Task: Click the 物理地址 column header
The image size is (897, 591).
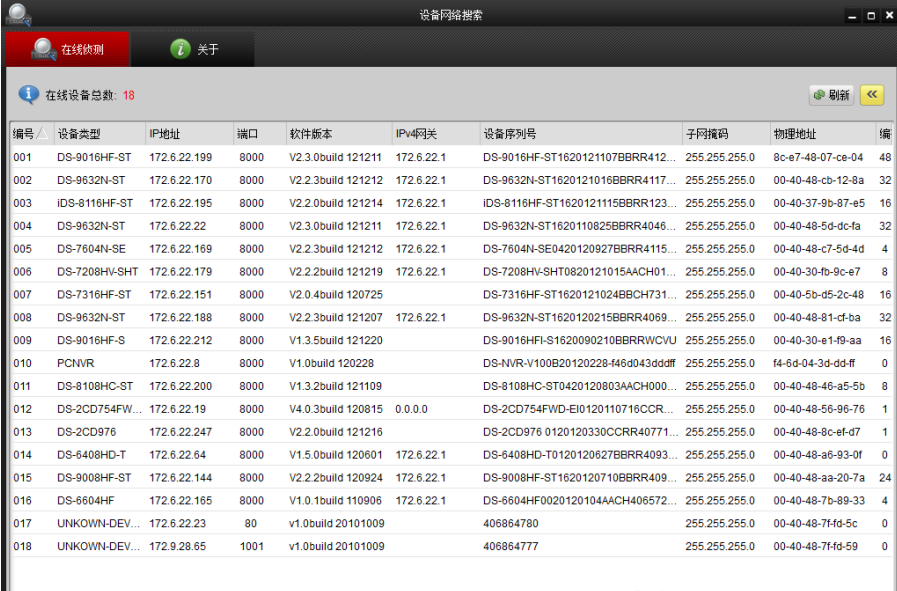Action: [x=794, y=134]
